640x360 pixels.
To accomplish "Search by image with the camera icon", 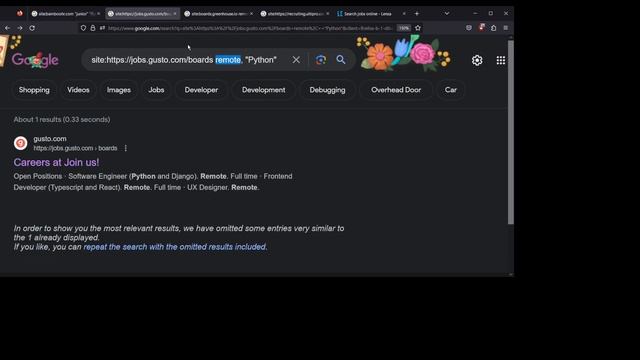I will pyautogui.click(x=321, y=60).
